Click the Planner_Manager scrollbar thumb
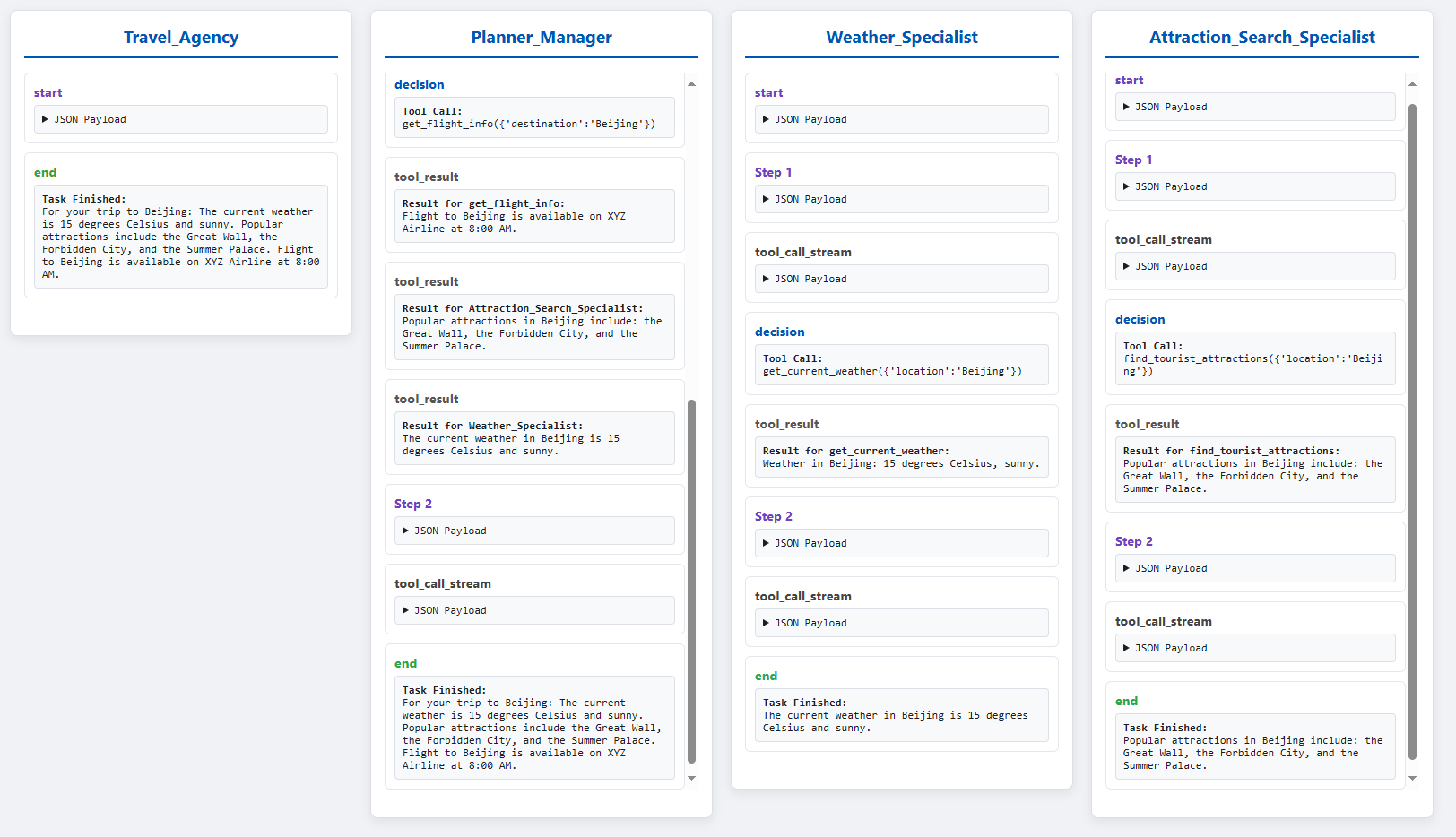Screen dimensions: 1456x837 point(691,582)
